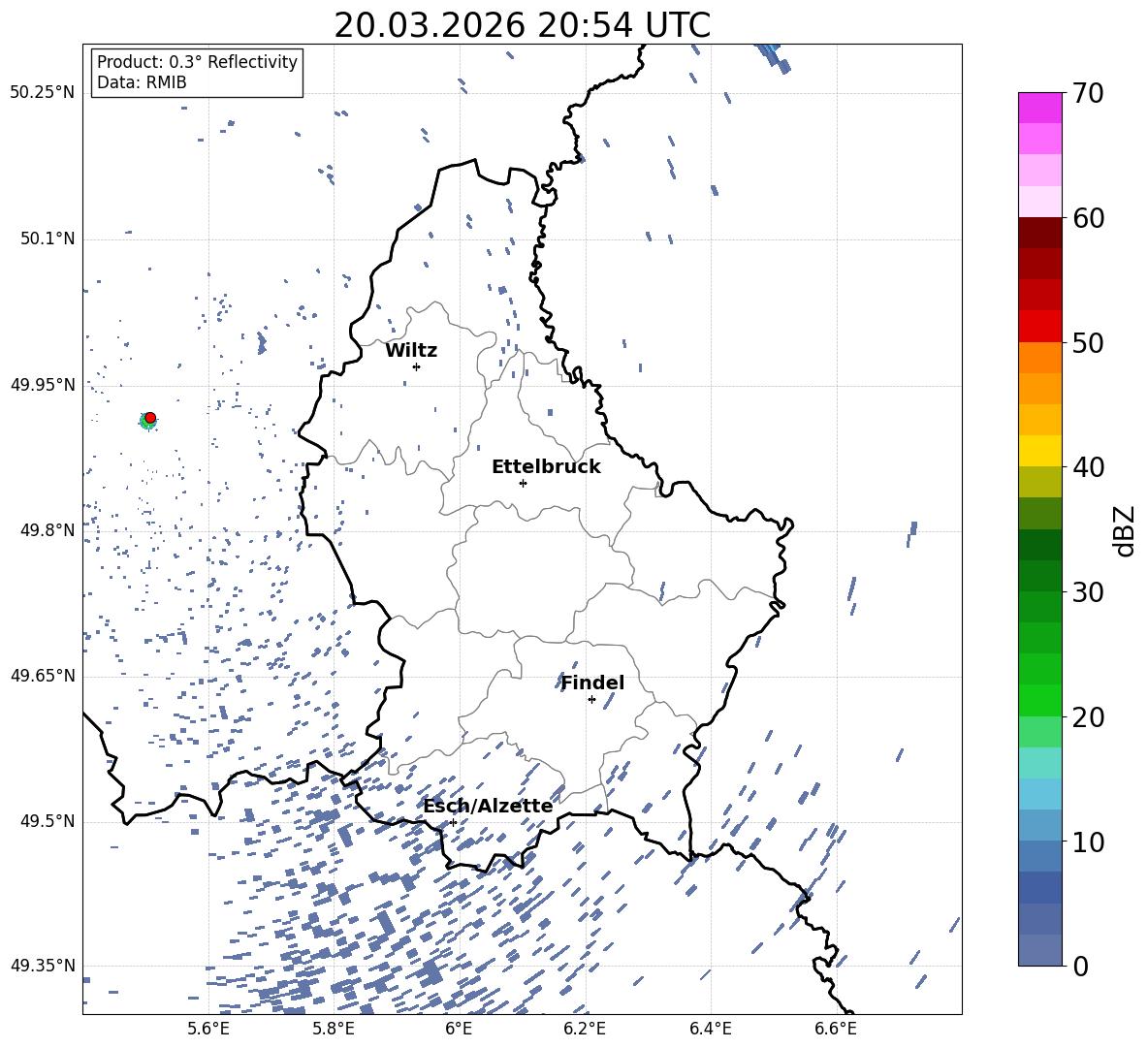Click the Ettelbruck station cross marker
The image size is (1148, 1048).
tap(523, 483)
